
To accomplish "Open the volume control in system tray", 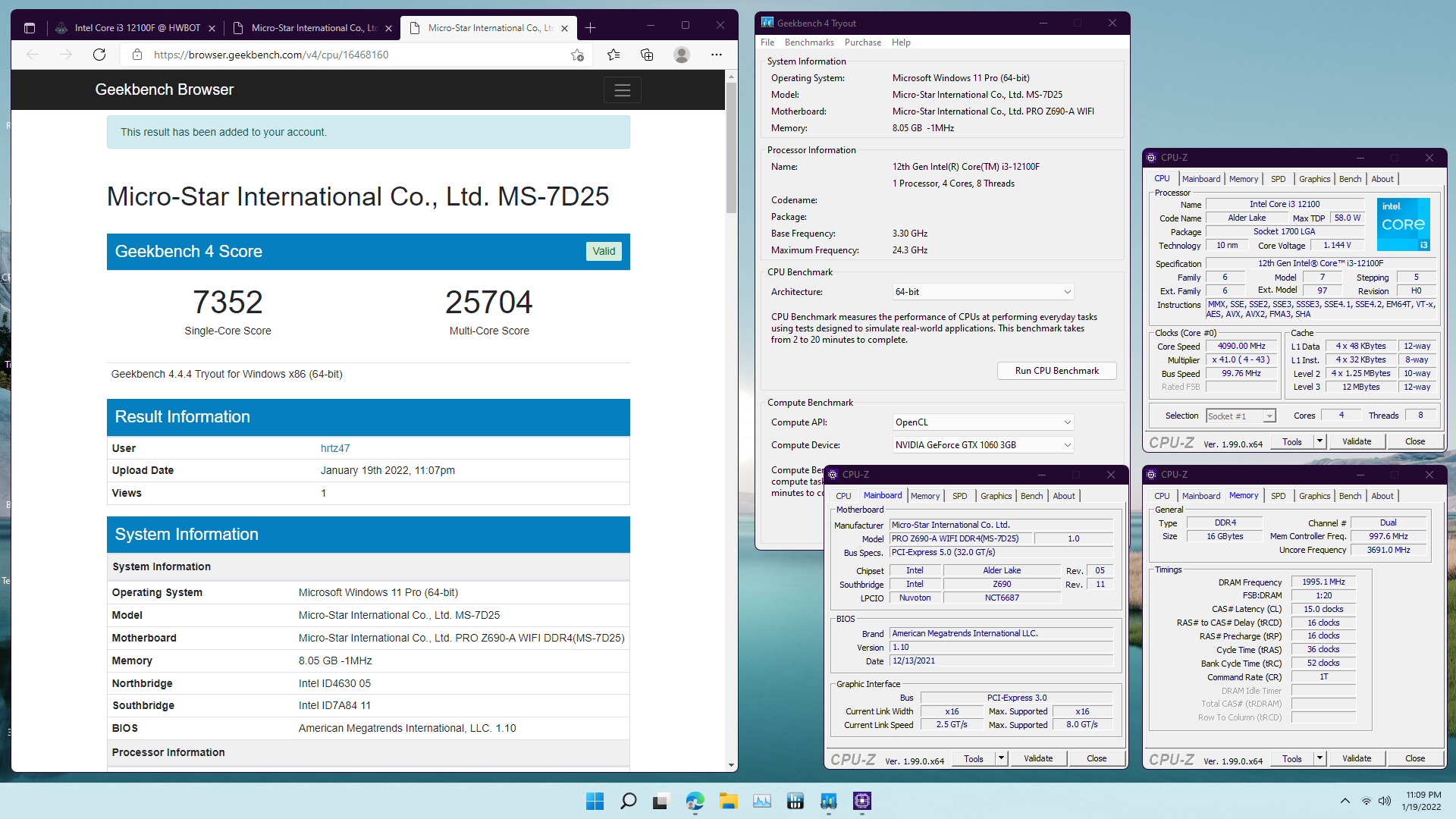I will [x=1385, y=801].
